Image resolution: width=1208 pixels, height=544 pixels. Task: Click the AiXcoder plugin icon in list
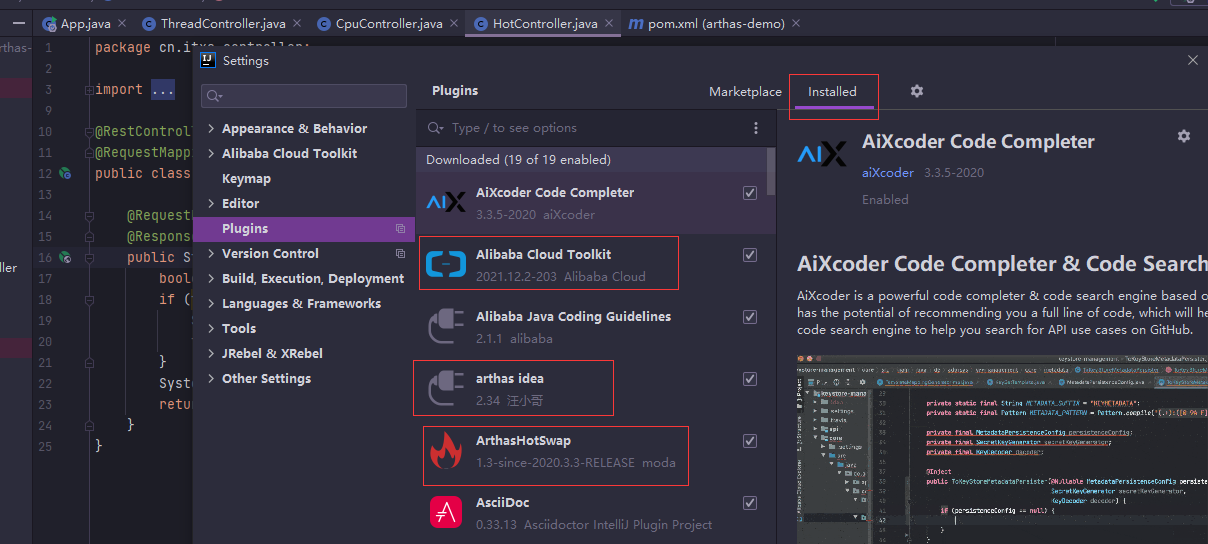point(446,203)
